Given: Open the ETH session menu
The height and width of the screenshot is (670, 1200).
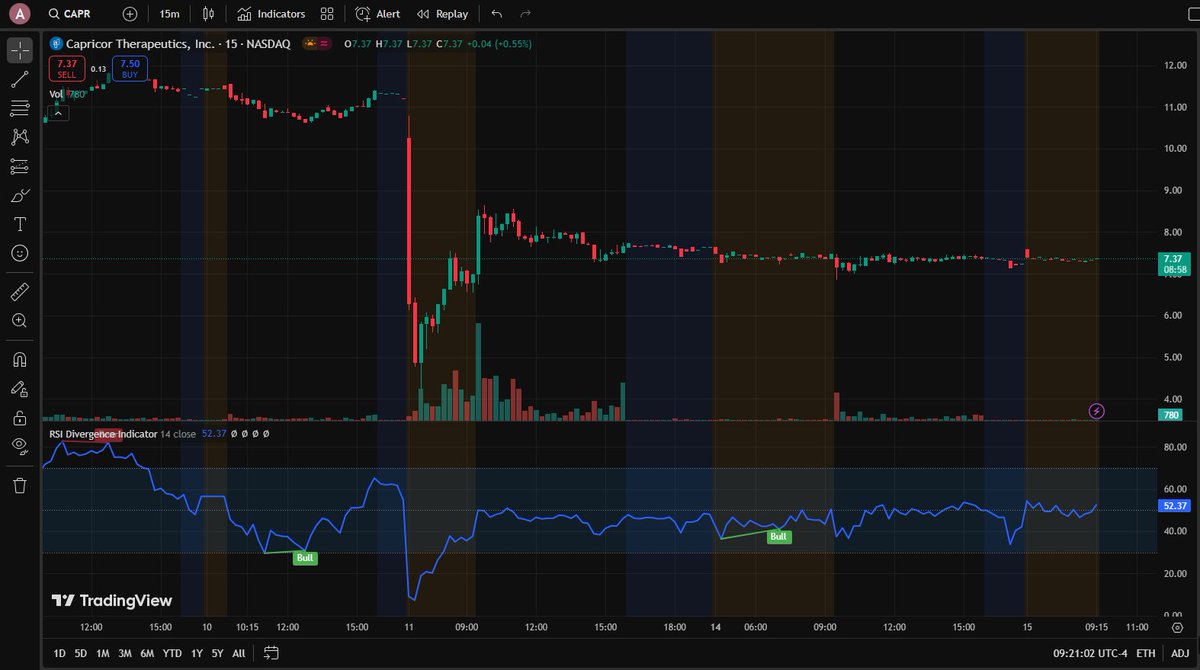Looking at the screenshot, I should (1146, 653).
